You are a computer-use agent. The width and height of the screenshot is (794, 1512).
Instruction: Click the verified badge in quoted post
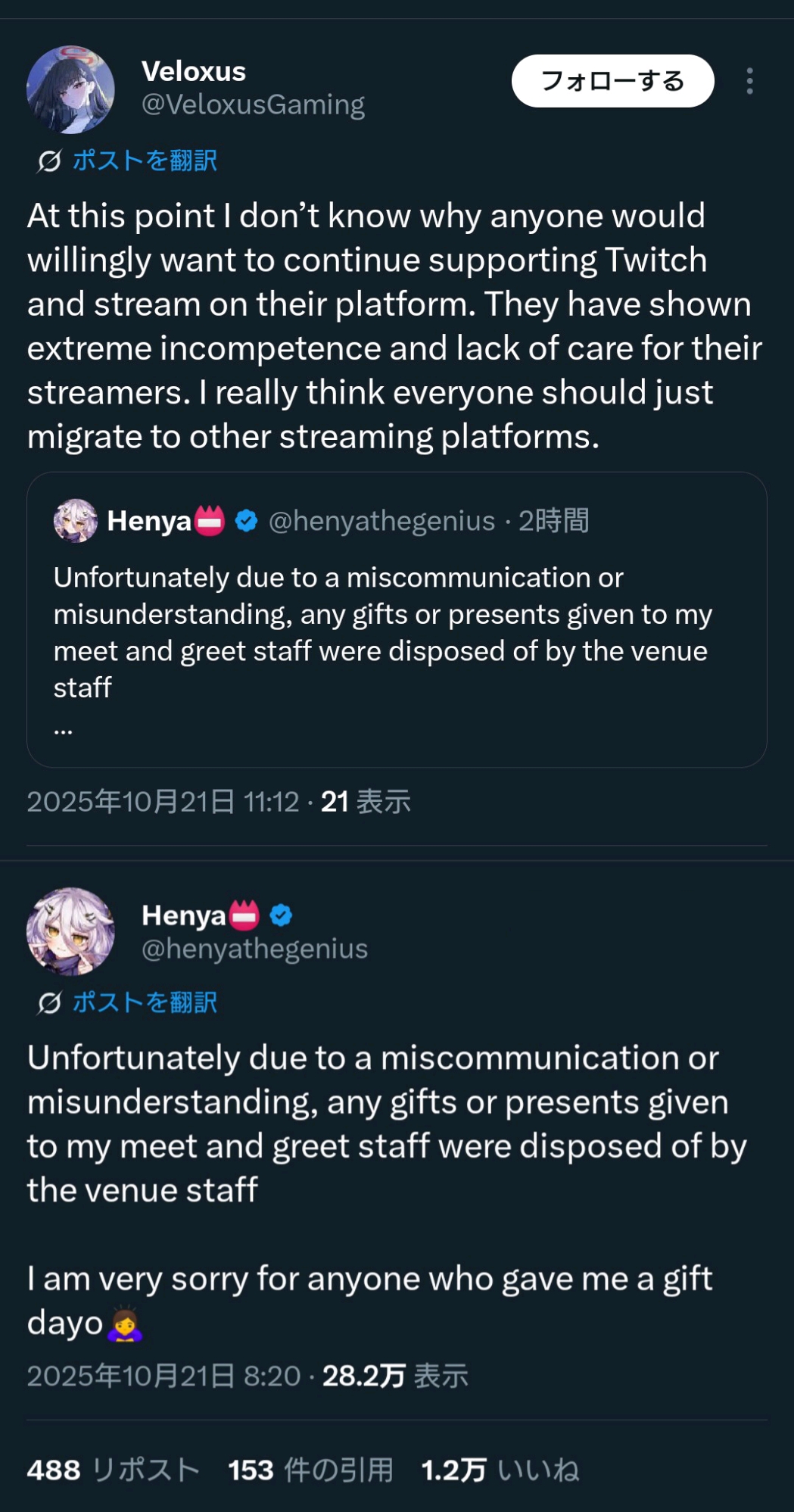coord(247,521)
